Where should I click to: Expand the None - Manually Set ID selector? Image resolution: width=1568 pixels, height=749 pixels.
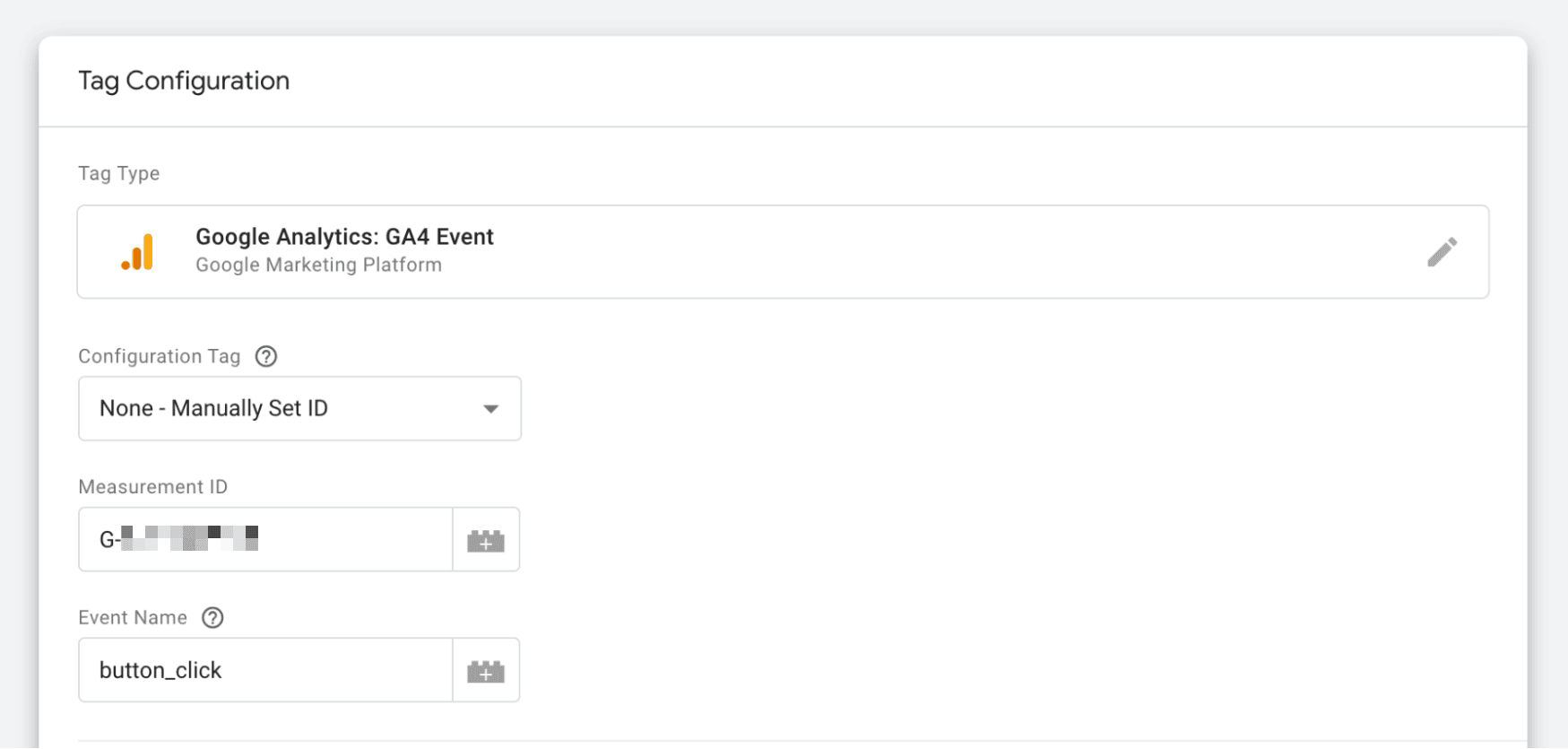(x=299, y=408)
